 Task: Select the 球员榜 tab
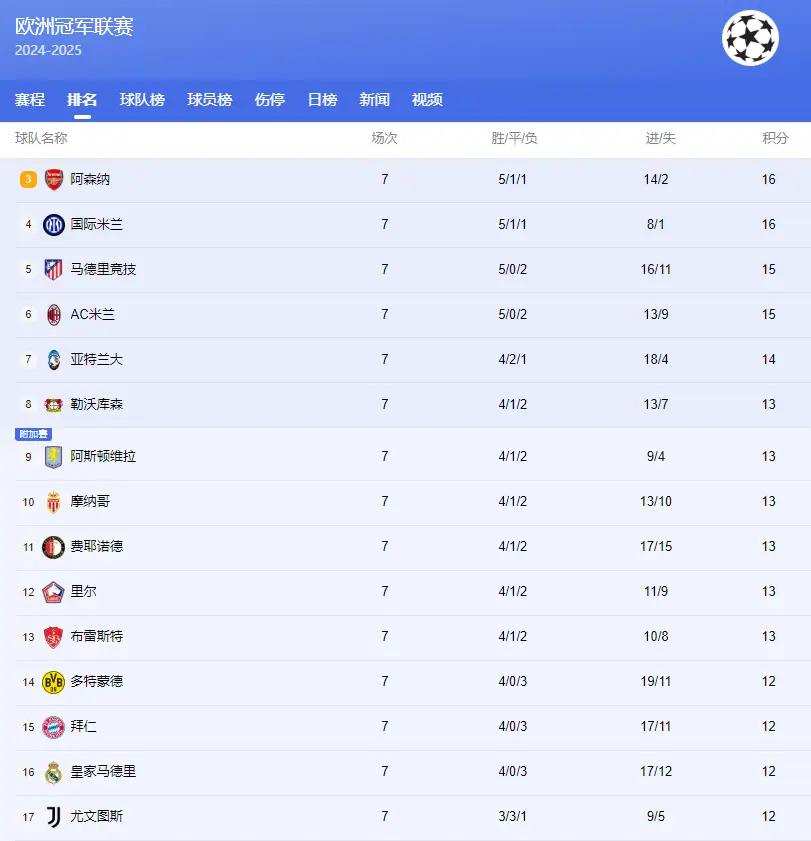209,100
